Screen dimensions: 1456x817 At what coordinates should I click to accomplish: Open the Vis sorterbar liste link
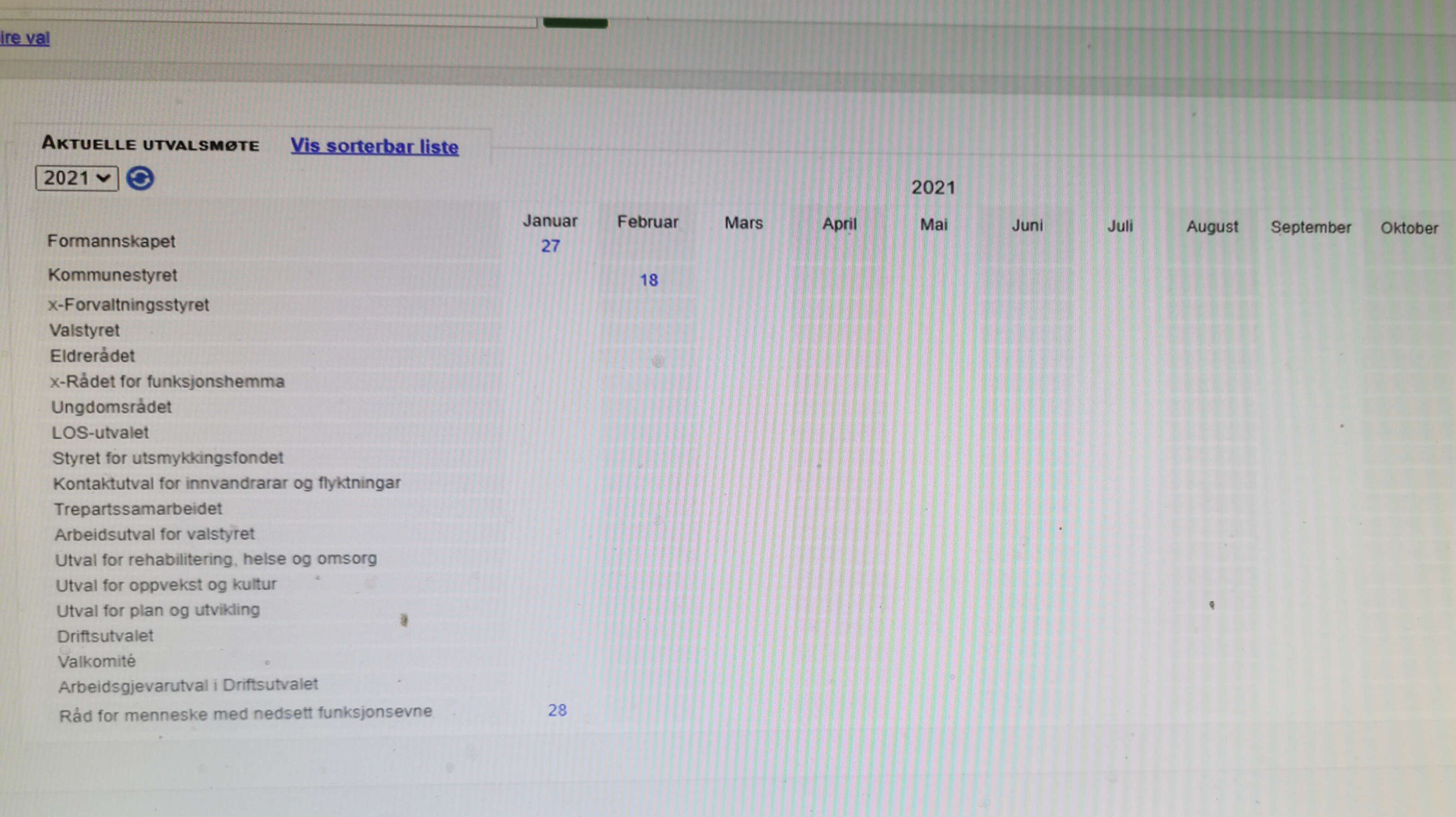pyautogui.click(x=374, y=146)
